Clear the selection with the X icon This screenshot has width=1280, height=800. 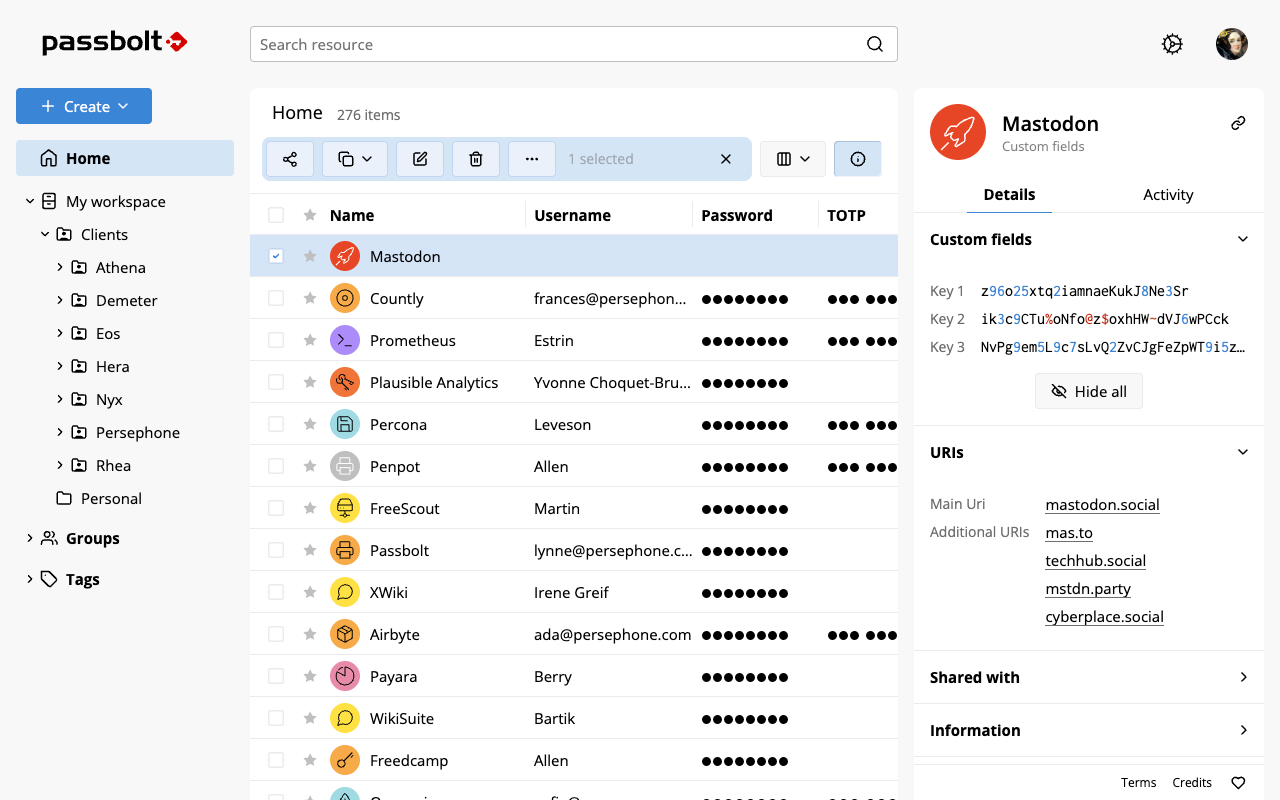click(x=726, y=159)
